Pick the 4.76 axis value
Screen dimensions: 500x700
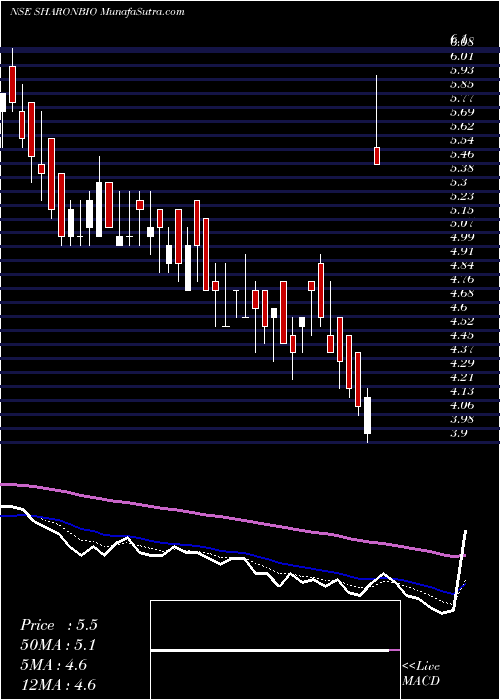click(x=462, y=279)
